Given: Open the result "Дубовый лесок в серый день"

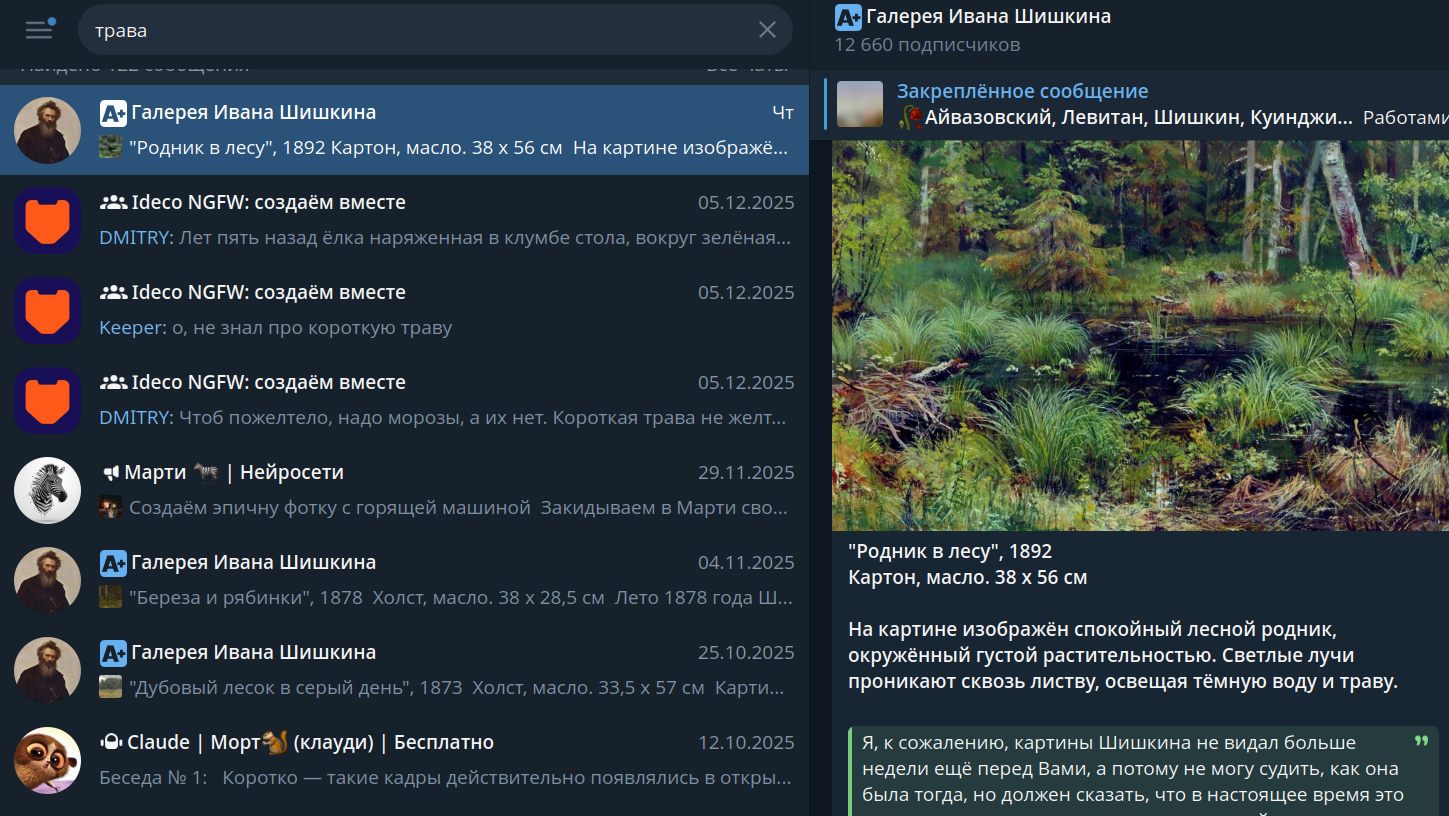Looking at the screenshot, I should (404, 670).
